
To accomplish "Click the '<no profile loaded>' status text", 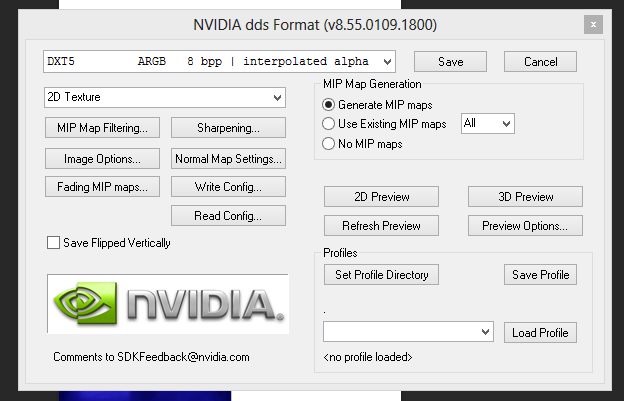I will (x=368, y=357).
